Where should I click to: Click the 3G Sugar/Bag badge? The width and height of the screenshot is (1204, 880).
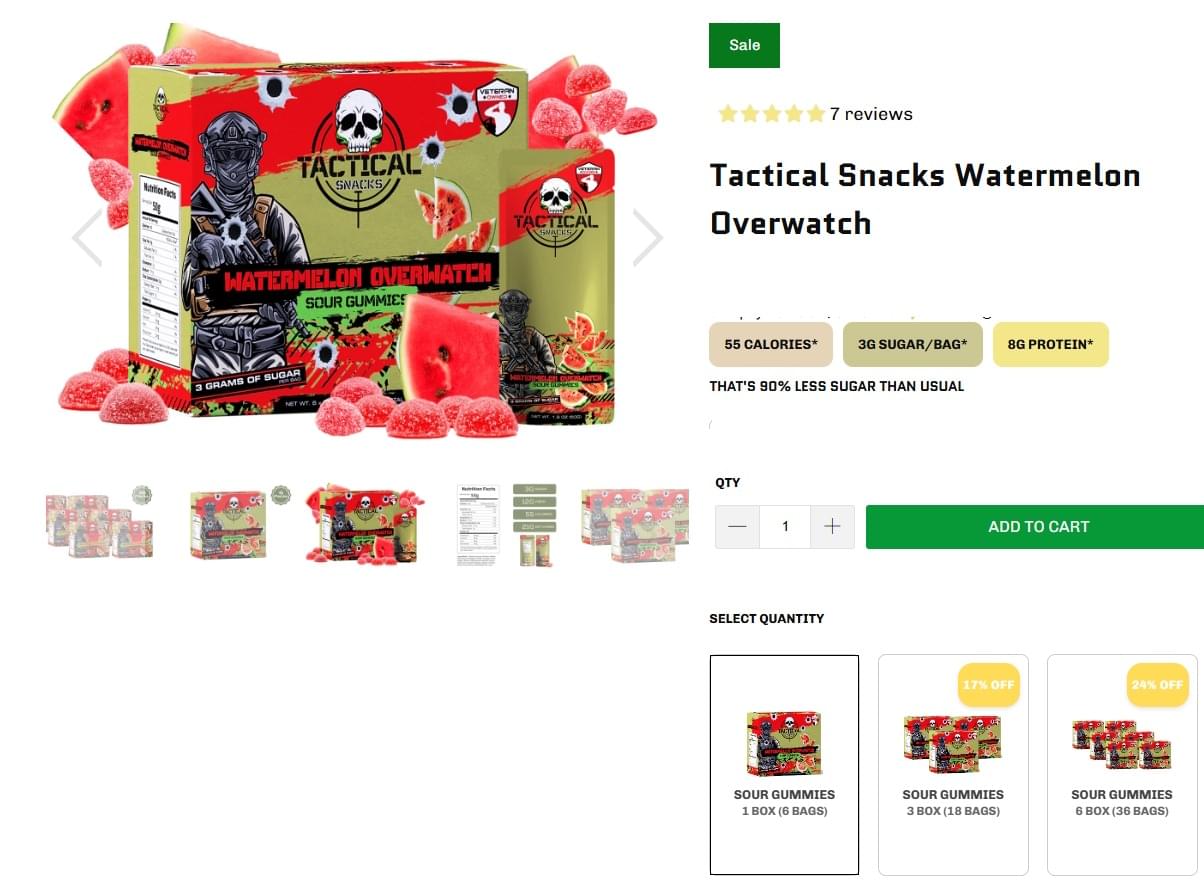pyautogui.click(x=913, y=344)
